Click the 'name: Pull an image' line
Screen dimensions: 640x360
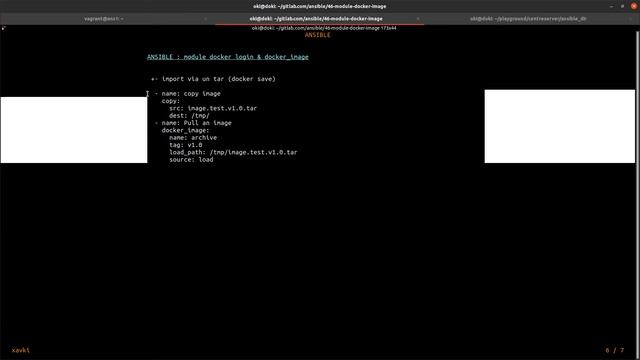coord(193,123)
